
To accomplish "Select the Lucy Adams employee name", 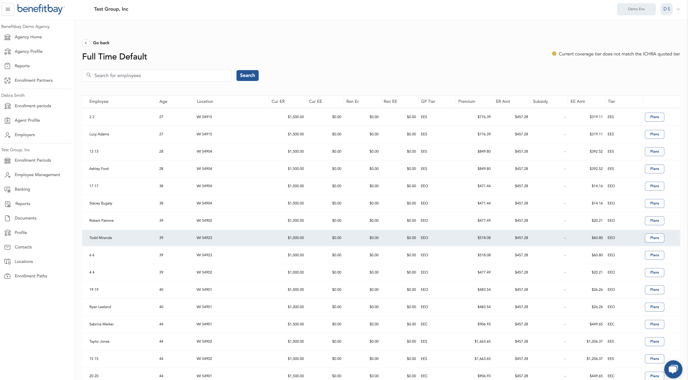I will [x=99, y=134].
